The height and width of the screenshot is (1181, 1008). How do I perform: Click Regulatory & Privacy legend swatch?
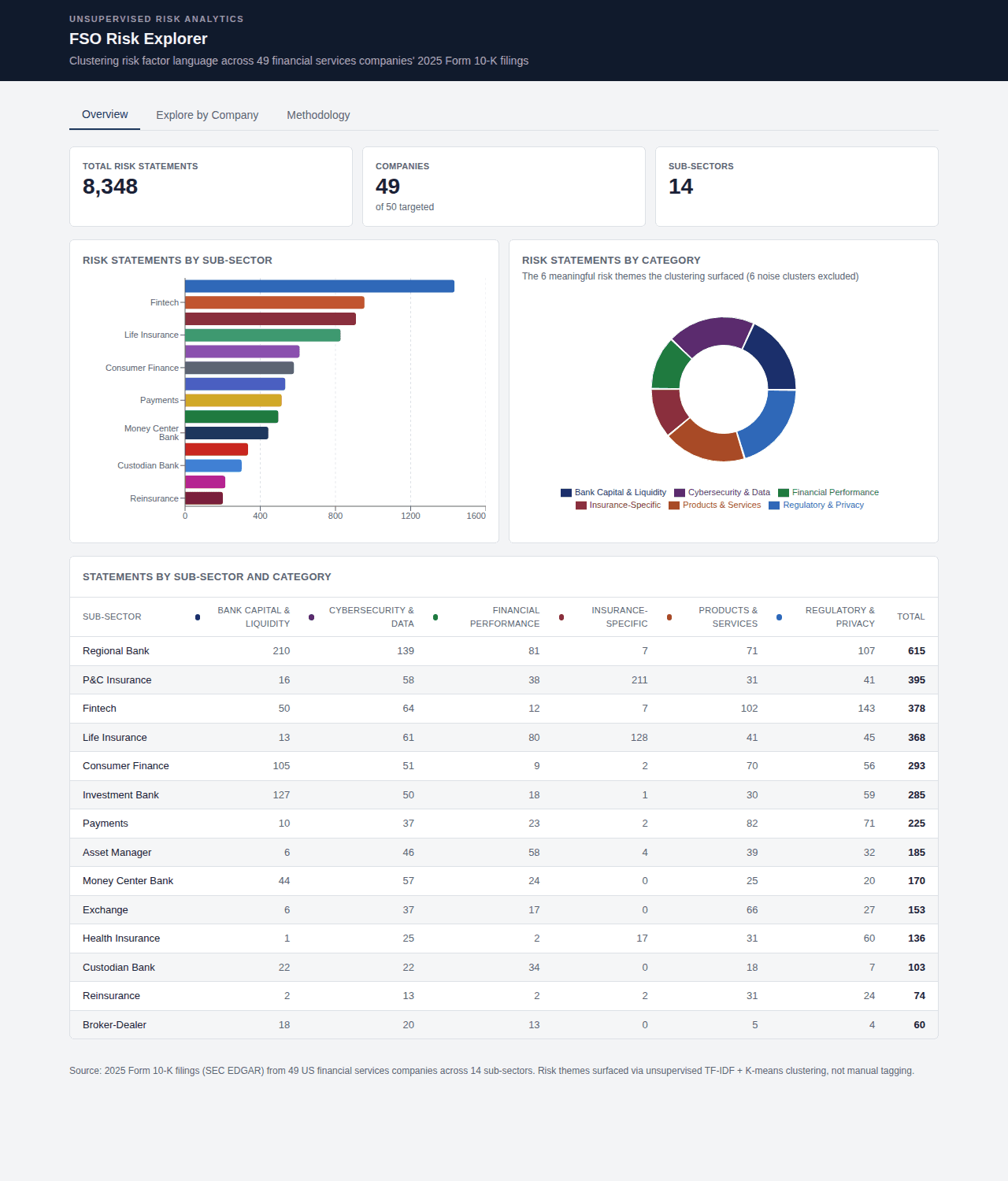tap(774, 505)
